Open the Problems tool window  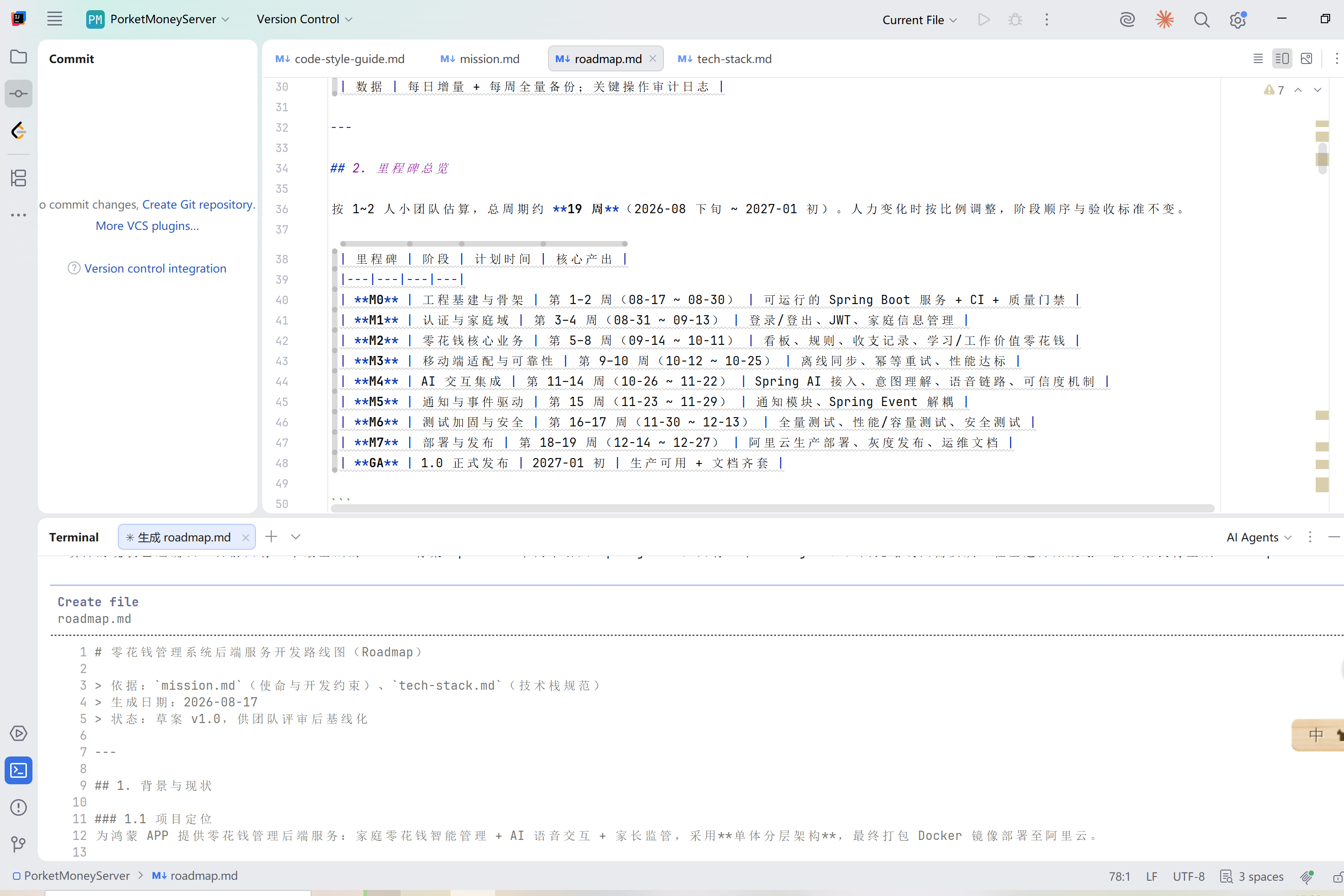(x=18, y=807)
